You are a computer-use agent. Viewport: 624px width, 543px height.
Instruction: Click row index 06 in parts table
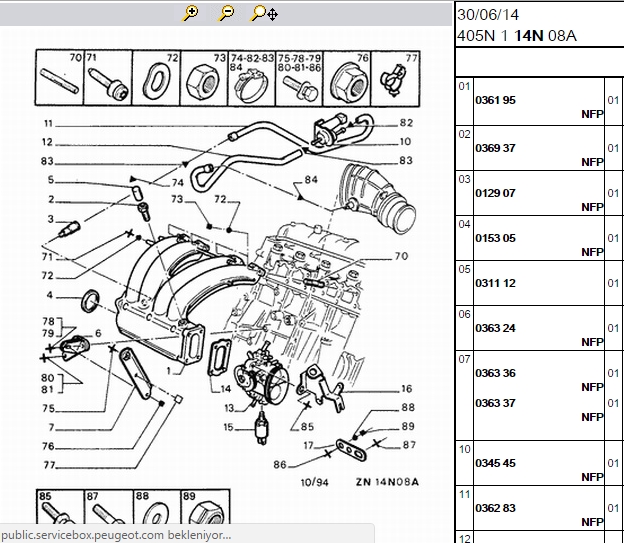coord(464,314)
